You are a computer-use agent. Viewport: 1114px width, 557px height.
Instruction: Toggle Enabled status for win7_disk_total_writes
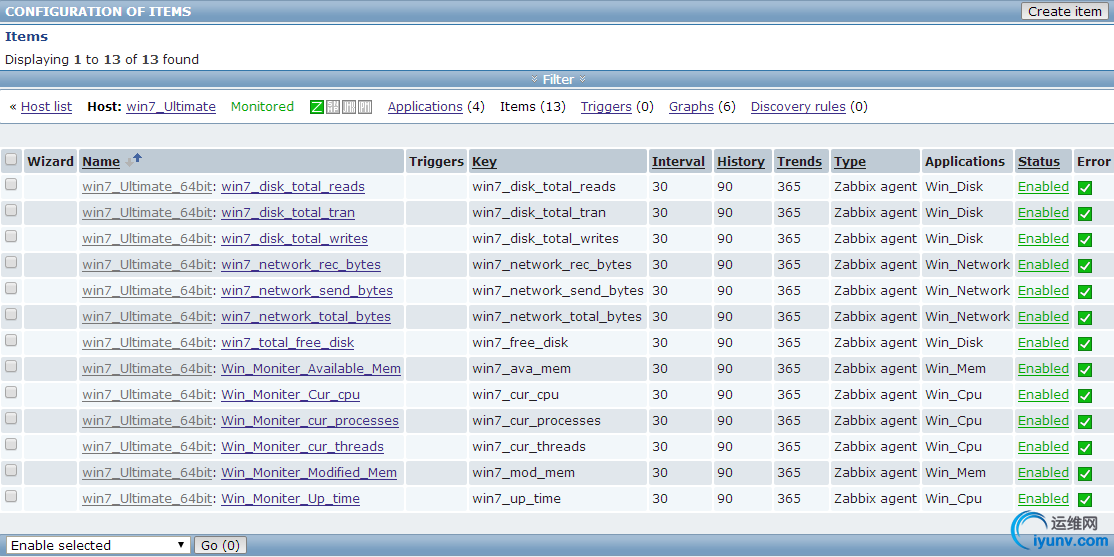pyautogui.click(x=1043, y=239)
